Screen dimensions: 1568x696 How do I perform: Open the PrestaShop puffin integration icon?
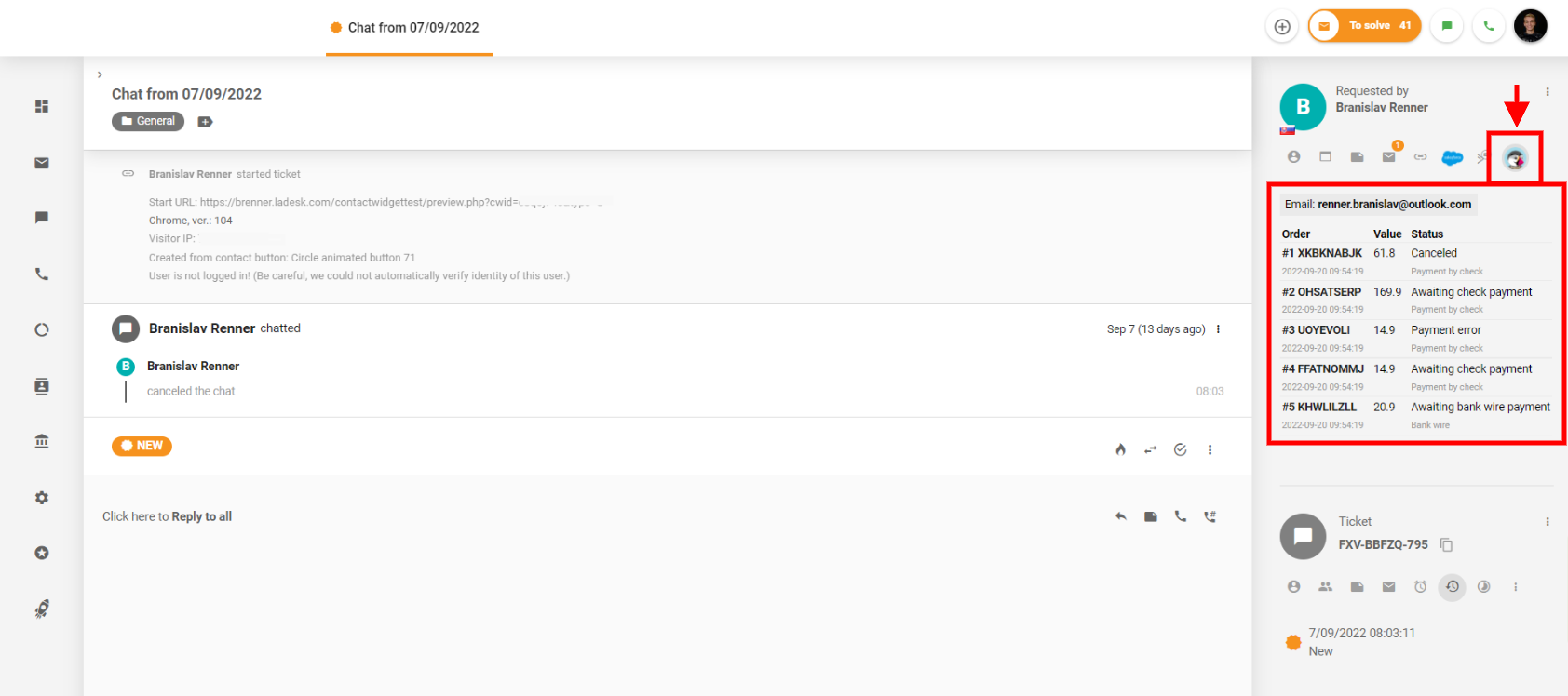(1515, 158)
